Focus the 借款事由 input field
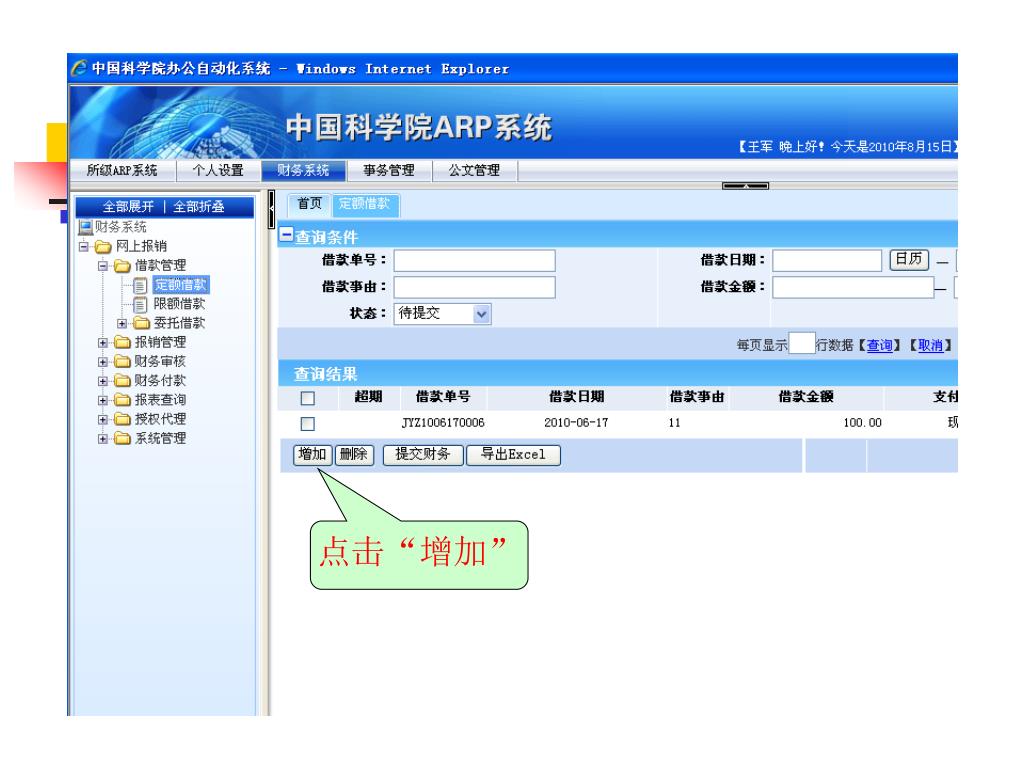Image resolution: width=1024 pixels, height=768 pixels. tap(475, 287)
